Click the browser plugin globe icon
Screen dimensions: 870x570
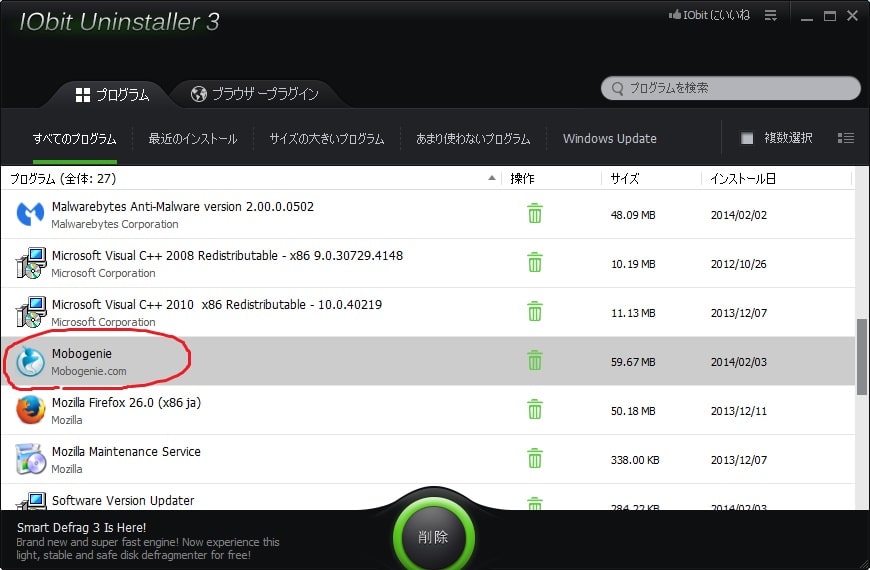point(199,94)
